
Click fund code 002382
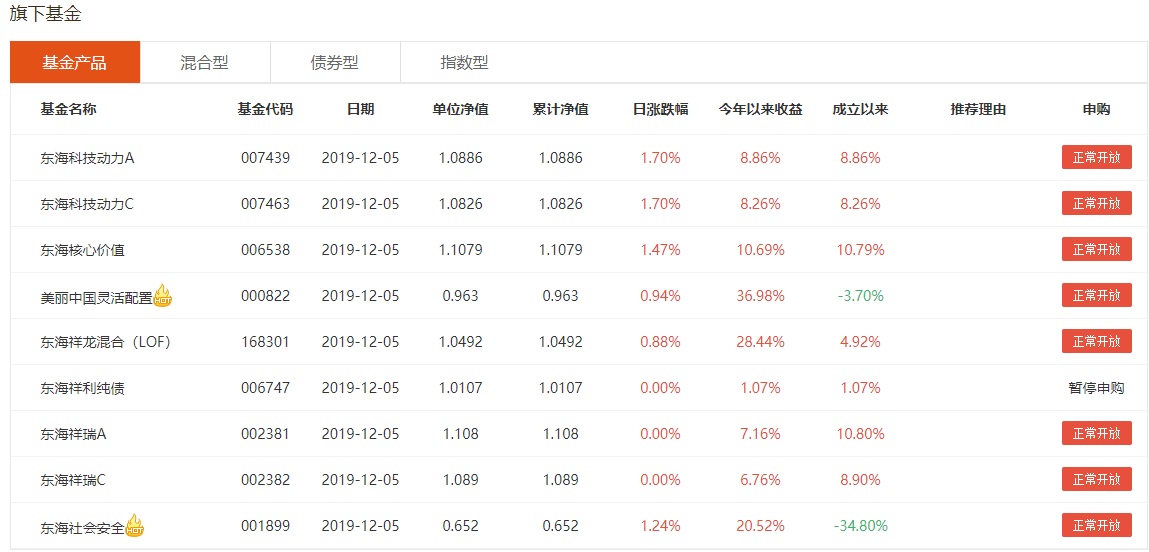point(265,480)
